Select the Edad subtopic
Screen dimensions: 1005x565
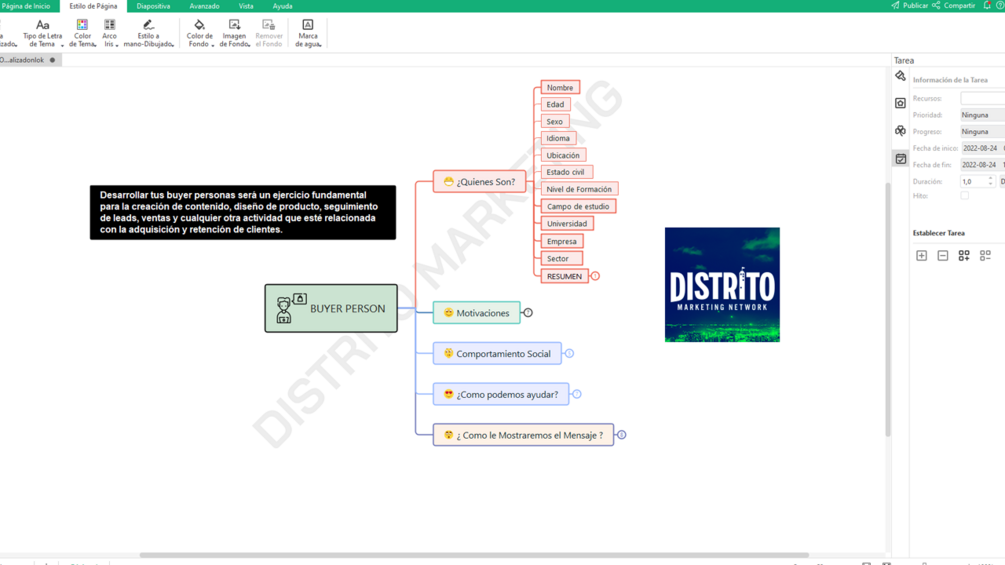[555, 104]
